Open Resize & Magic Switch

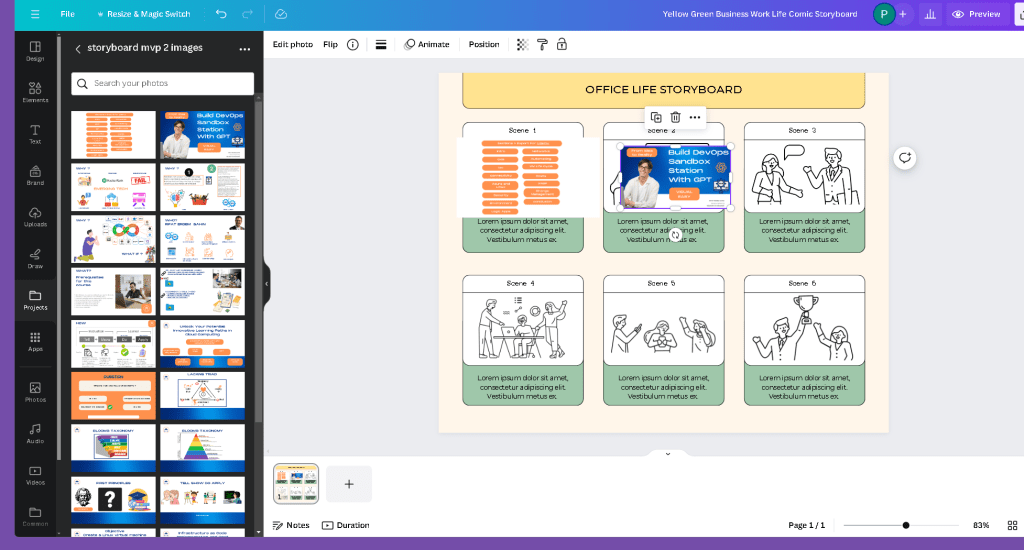coord(143,14)
